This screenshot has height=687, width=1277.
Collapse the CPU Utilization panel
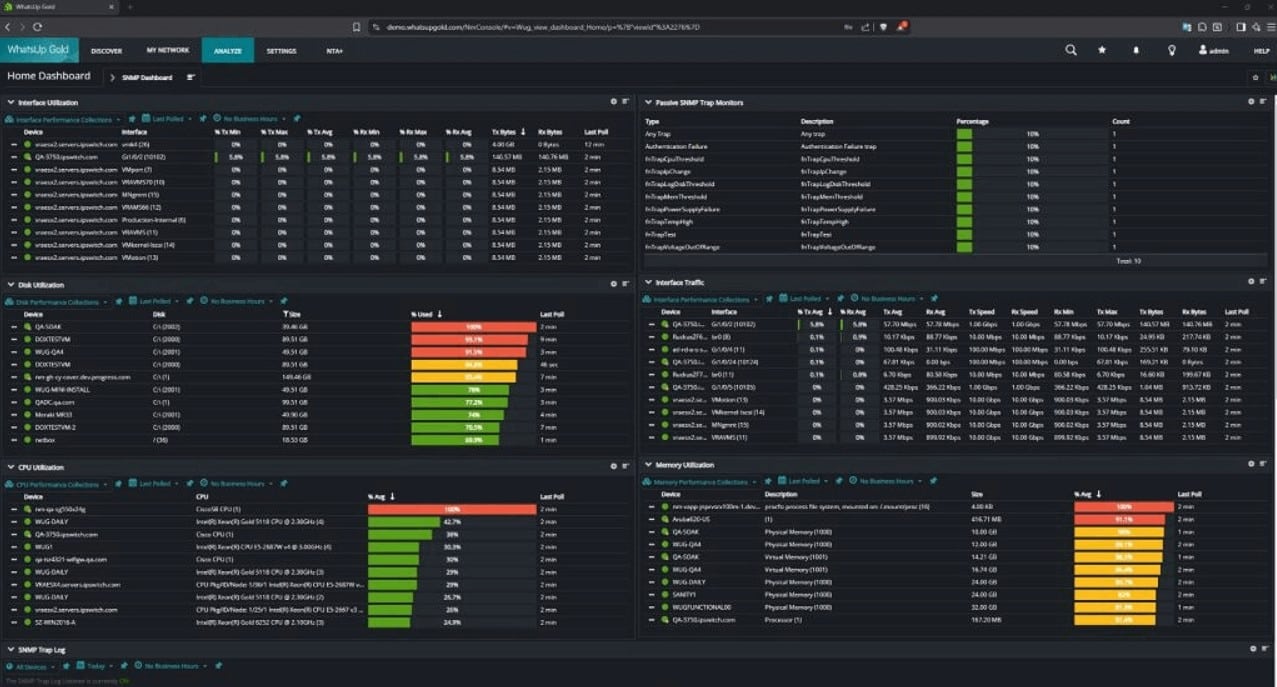click(10, 467)
